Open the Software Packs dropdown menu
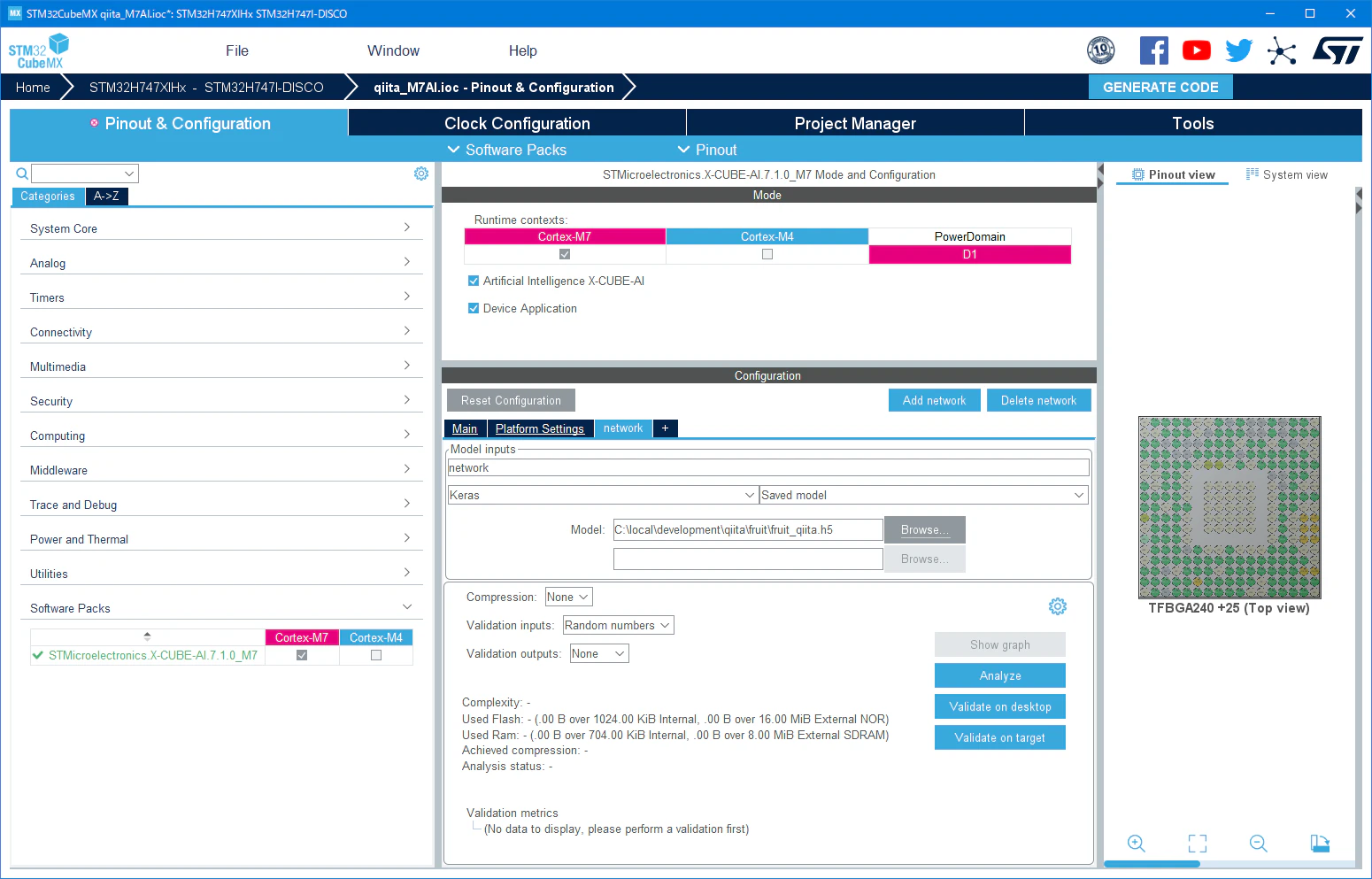The width and height of the screenshot is (1372, 879). 507,150
